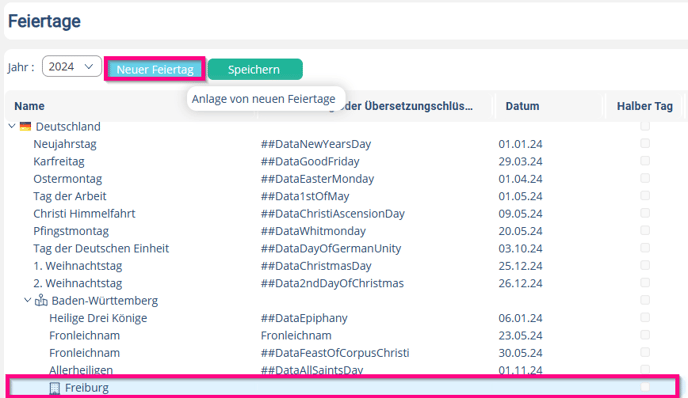Click the German flag icon next to Deutschland
688x398 pixels.
point(25,126)
